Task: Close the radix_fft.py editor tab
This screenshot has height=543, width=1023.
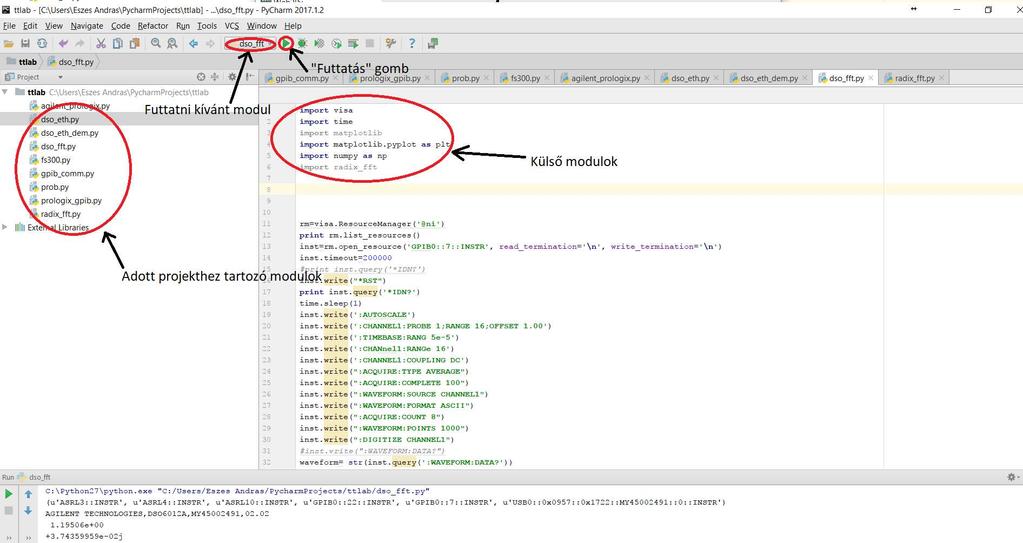Action: point(941,78)
